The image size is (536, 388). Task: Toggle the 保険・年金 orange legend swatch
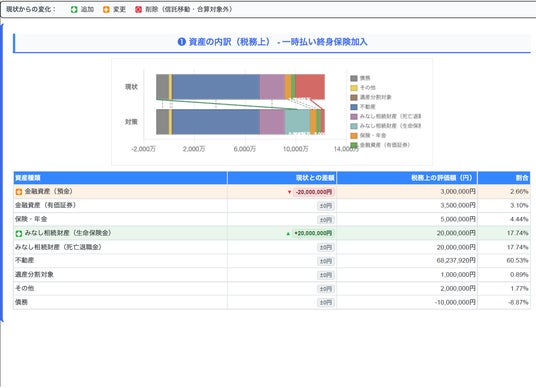(x=354, y=136)
